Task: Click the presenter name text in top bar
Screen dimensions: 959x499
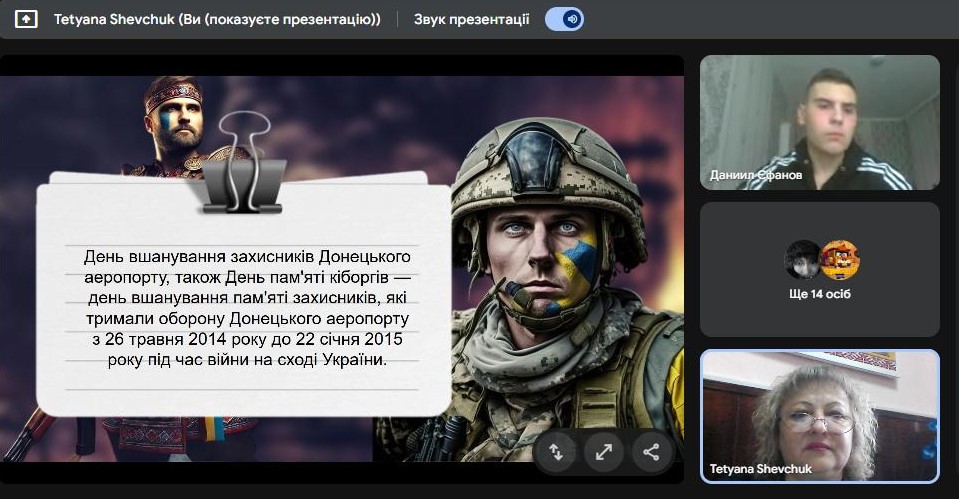Action: pos(216,19)
